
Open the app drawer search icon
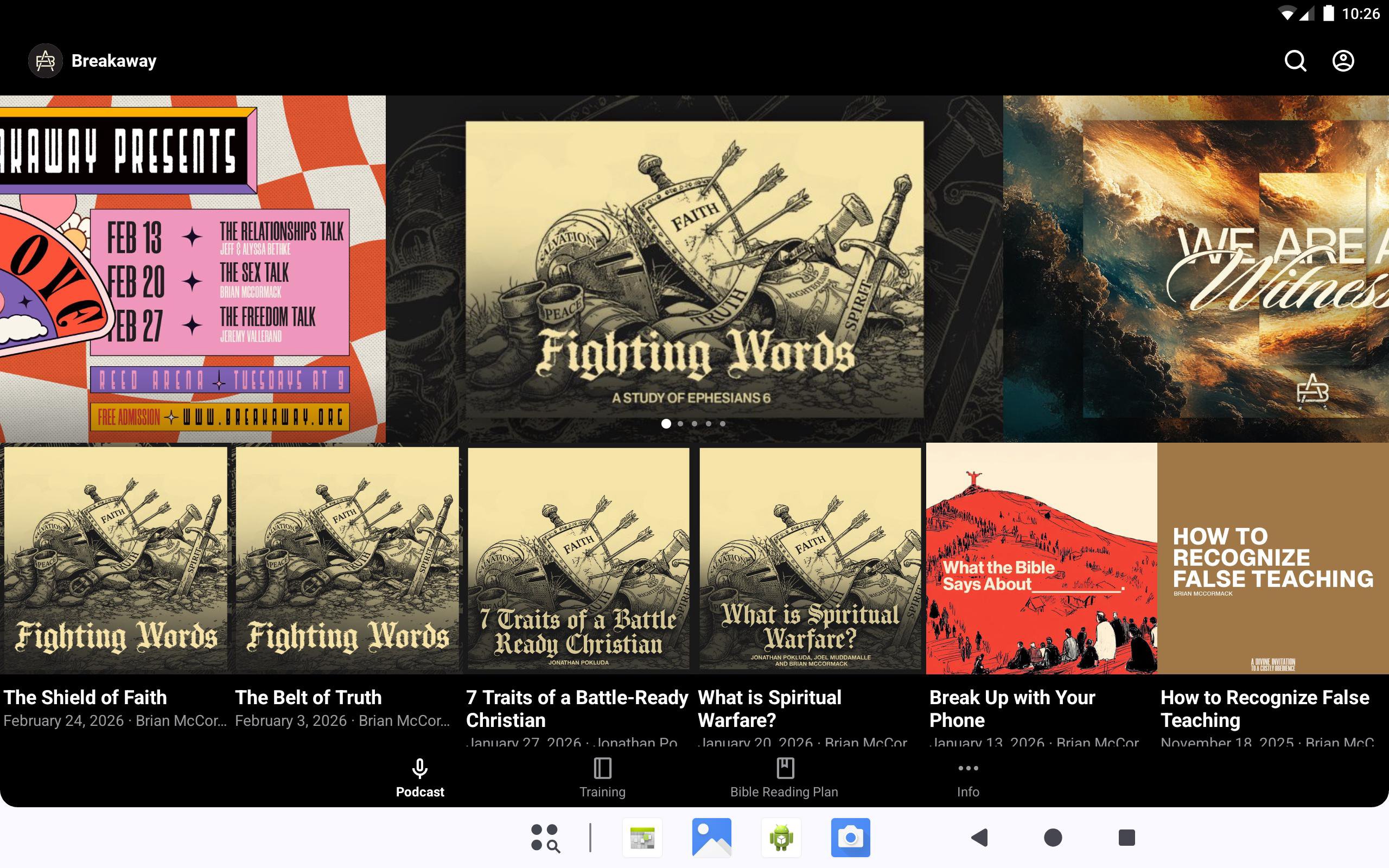(x=545, y=838)
